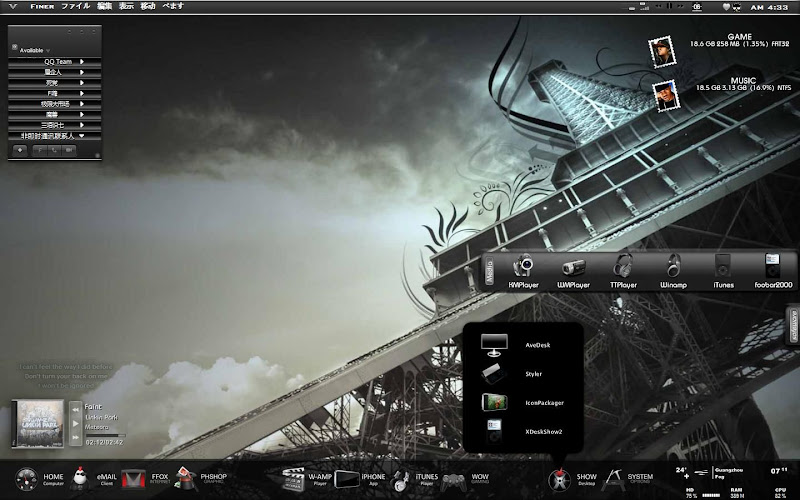Click the Linkin Park album art thumbnail
This screenshot has width=800, height=500.
tap(38, 422)
